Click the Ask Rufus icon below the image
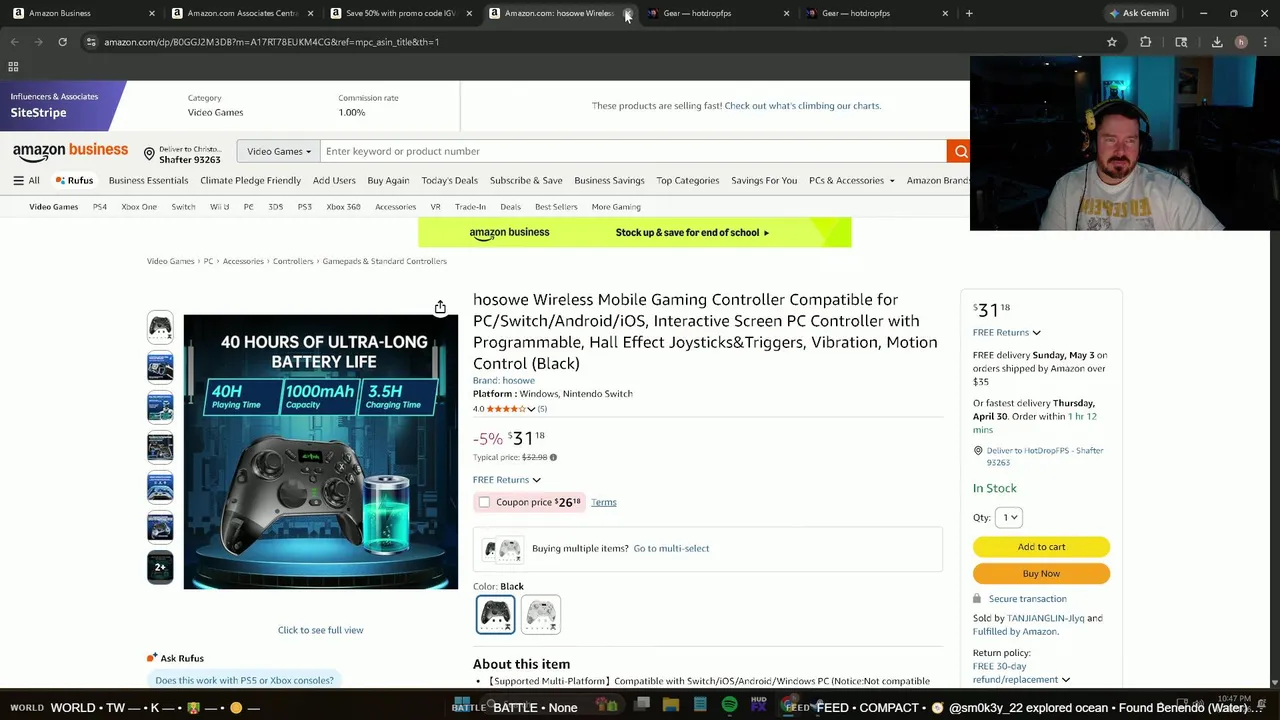Image resolution: width=1280 pixels, height=720 pixels. pyautogui.click(x=152, y=658)
